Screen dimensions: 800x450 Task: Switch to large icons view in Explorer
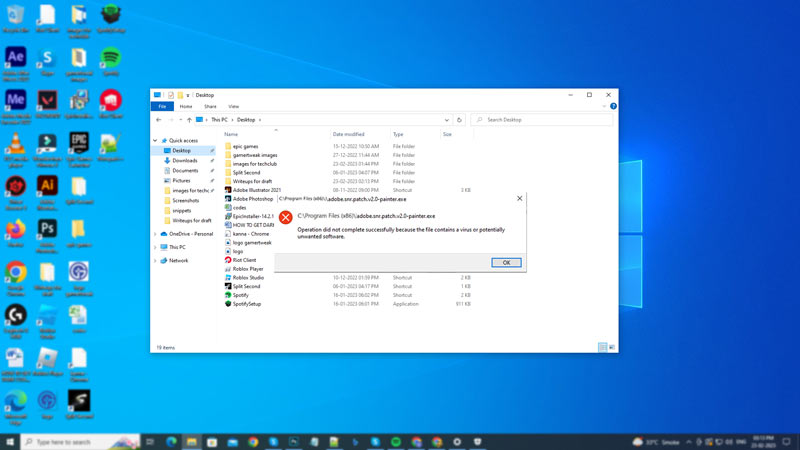[x=612, y=347]
